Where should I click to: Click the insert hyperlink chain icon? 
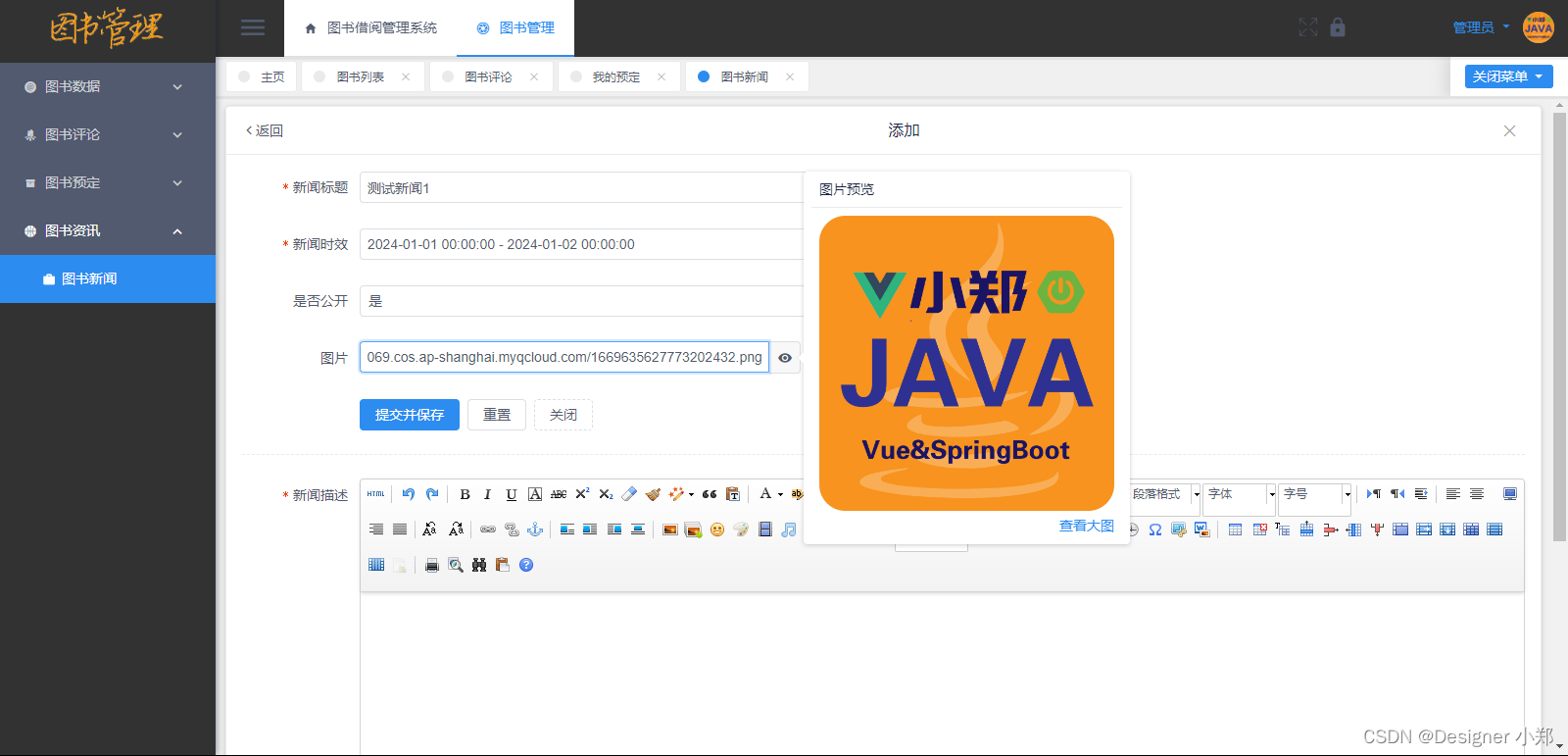coord(488,529)
